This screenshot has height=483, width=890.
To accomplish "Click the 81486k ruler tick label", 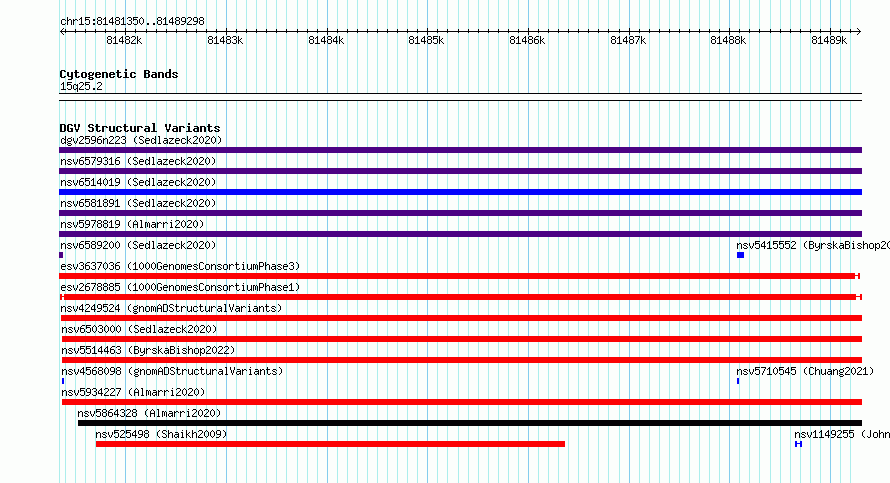I will pos(527,40).
